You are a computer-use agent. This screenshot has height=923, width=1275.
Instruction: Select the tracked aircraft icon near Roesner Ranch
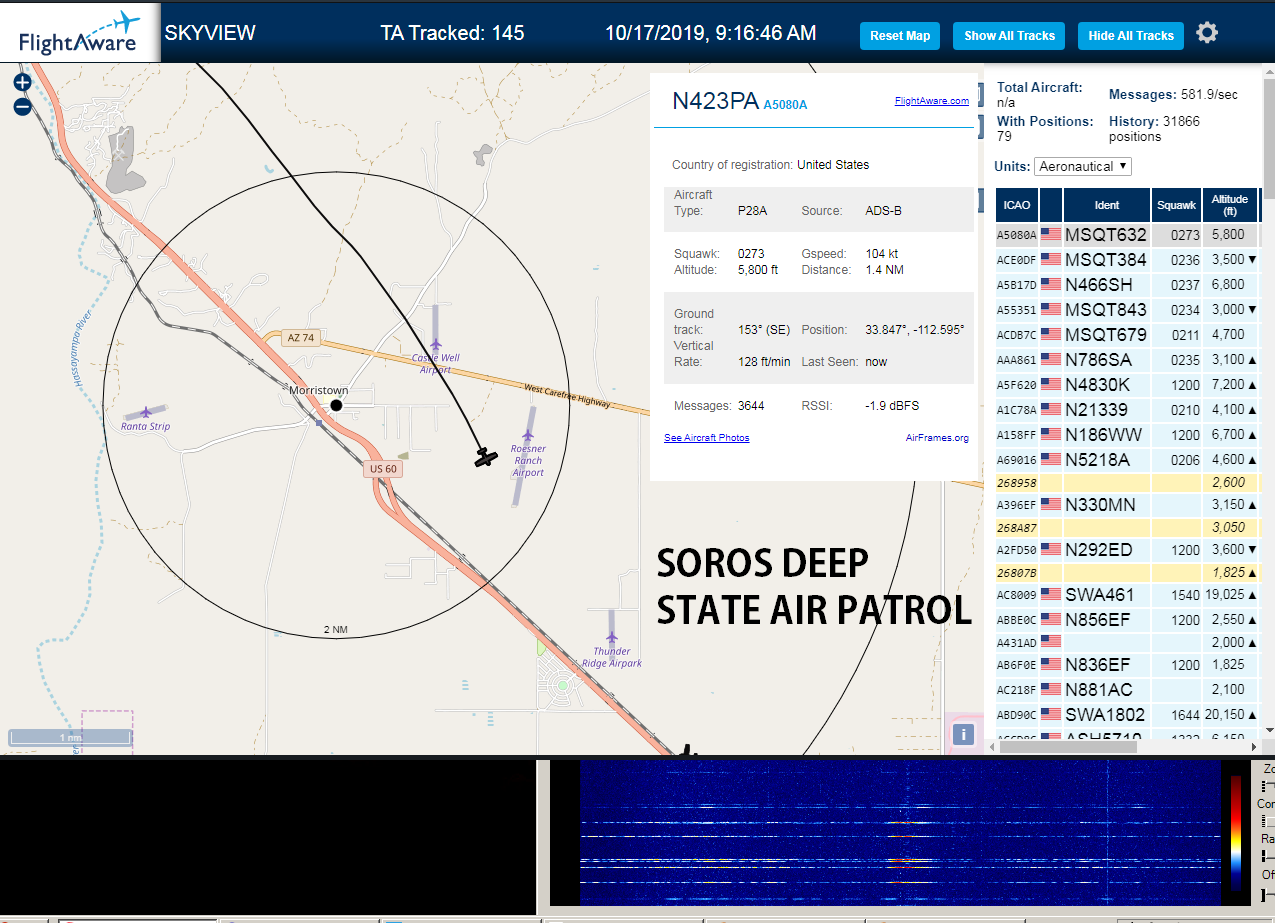(x=485, y=458)
